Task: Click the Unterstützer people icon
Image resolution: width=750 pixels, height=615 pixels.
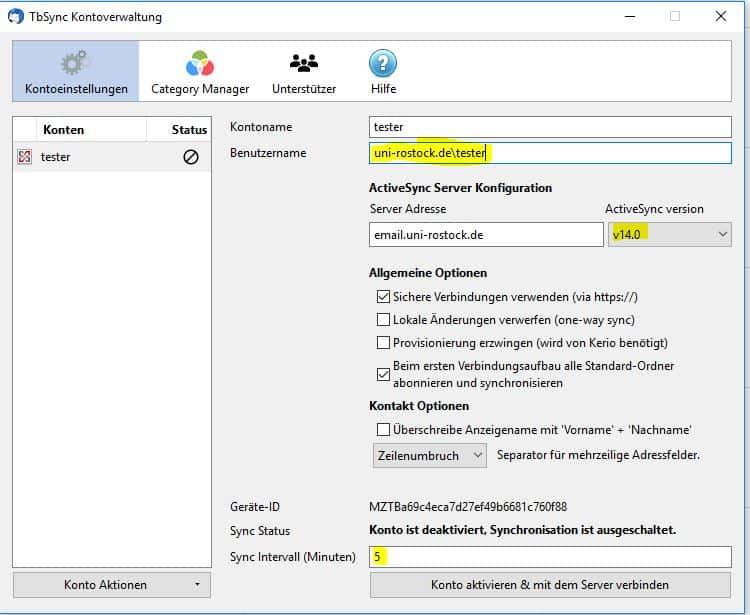Action: (303, 64)
